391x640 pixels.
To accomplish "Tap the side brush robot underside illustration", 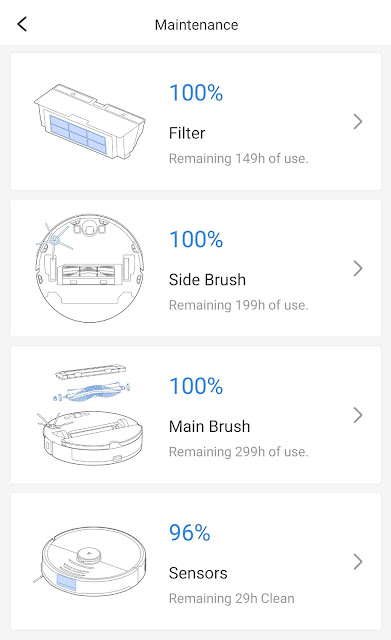I will point(90,268).
